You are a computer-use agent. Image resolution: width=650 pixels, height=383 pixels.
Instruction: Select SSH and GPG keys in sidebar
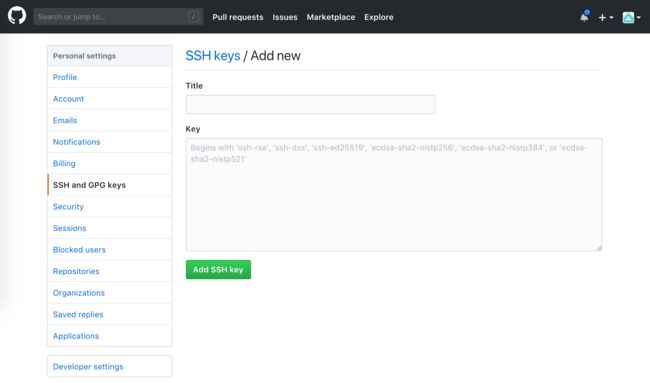(110, 185)
